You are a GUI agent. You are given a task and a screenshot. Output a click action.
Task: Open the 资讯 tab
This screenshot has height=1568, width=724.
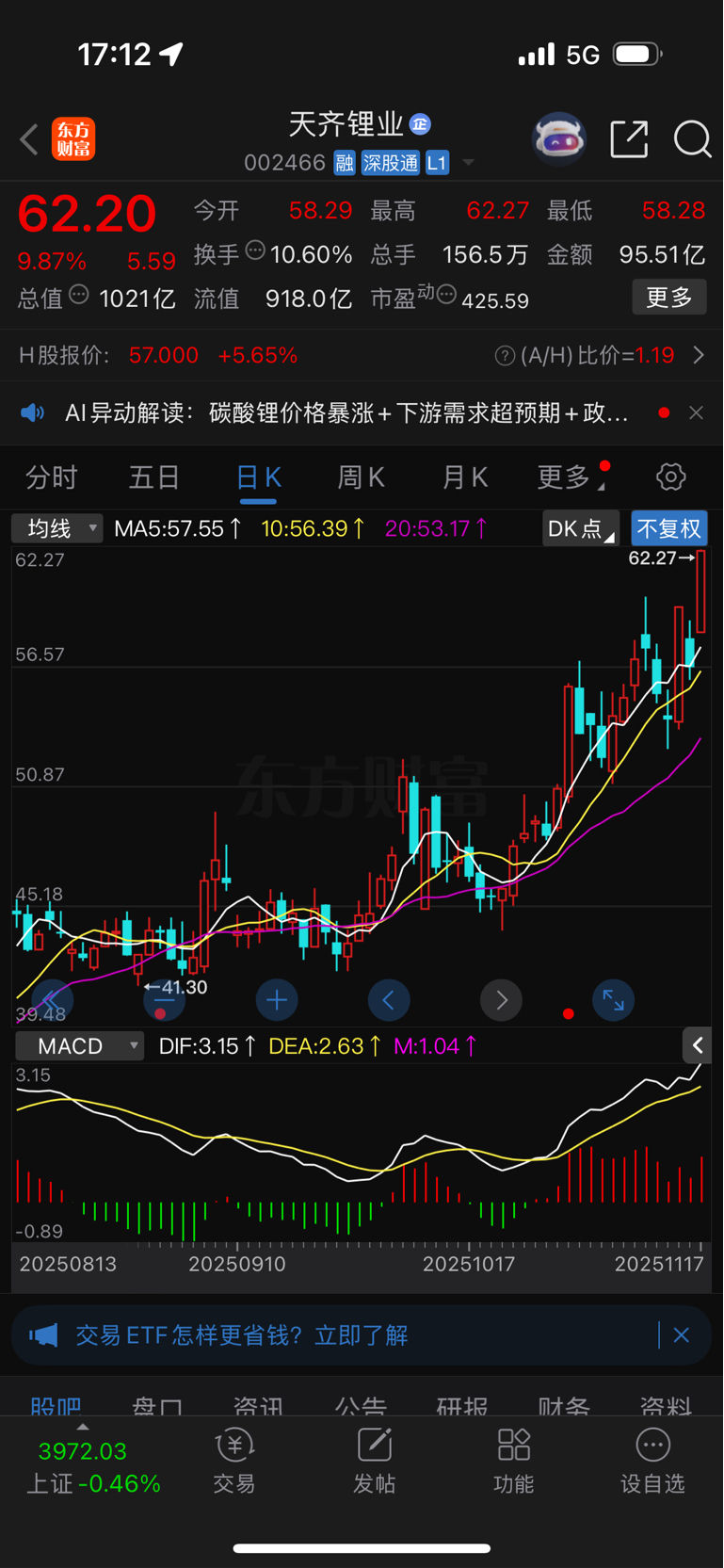tap(259, 1406)
